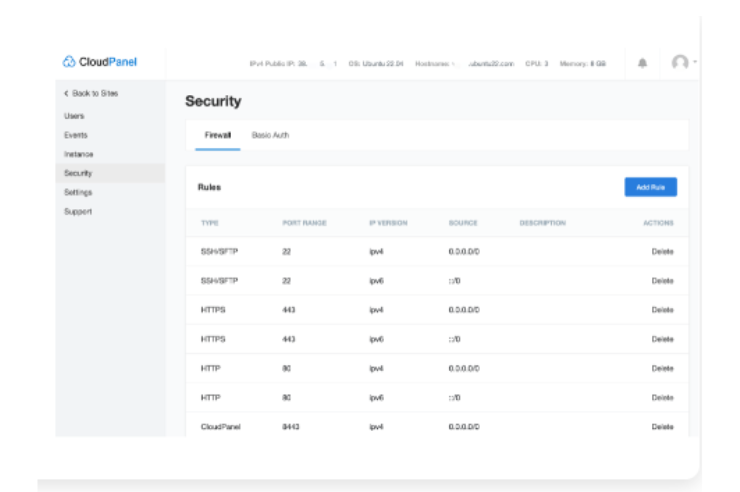The height and width of the screenshot is (492, 740).
Task: Delete the HTTP ipv6 rule
Action: click(x=662, y=397)
